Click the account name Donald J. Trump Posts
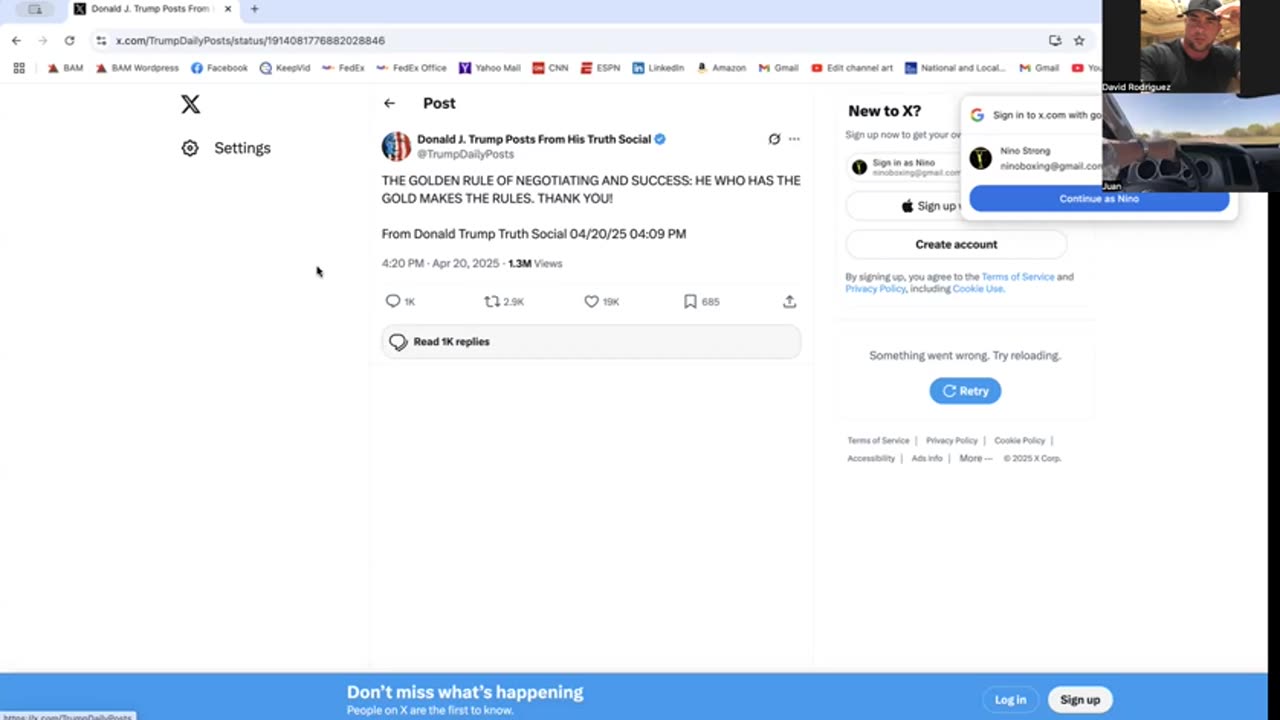Screen dimensions: 1280x720 534,139
